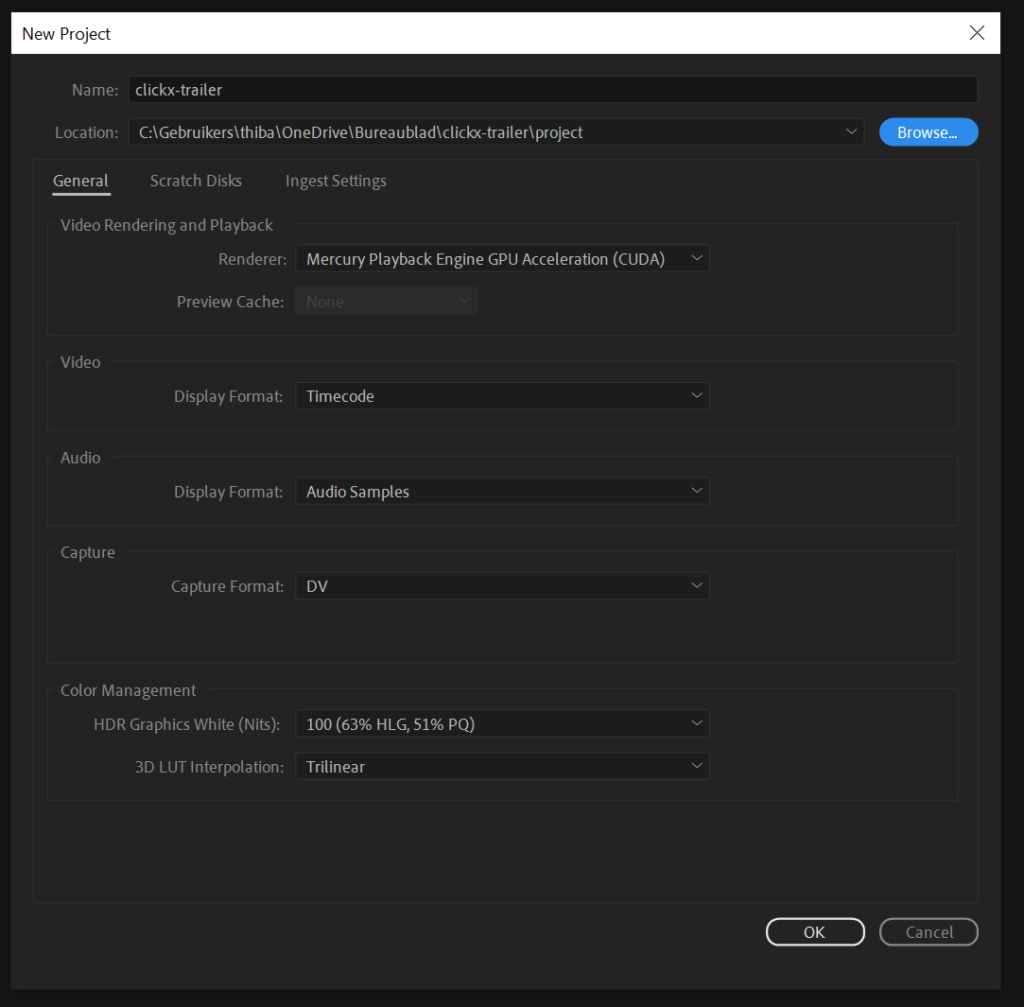This screenshot has height=1007, width=1024.
Task: Open the Renderer dropdown
Action: (502, 259)
